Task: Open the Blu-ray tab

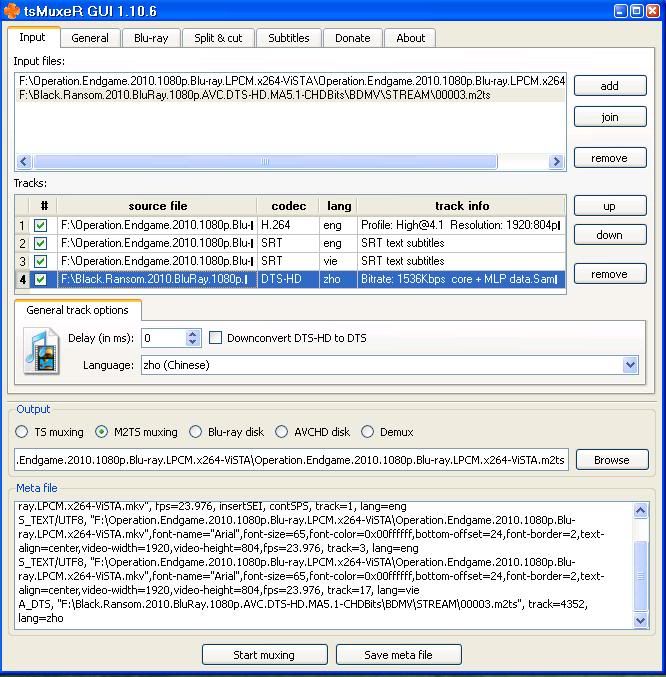Action: click(x=151, y=38)
